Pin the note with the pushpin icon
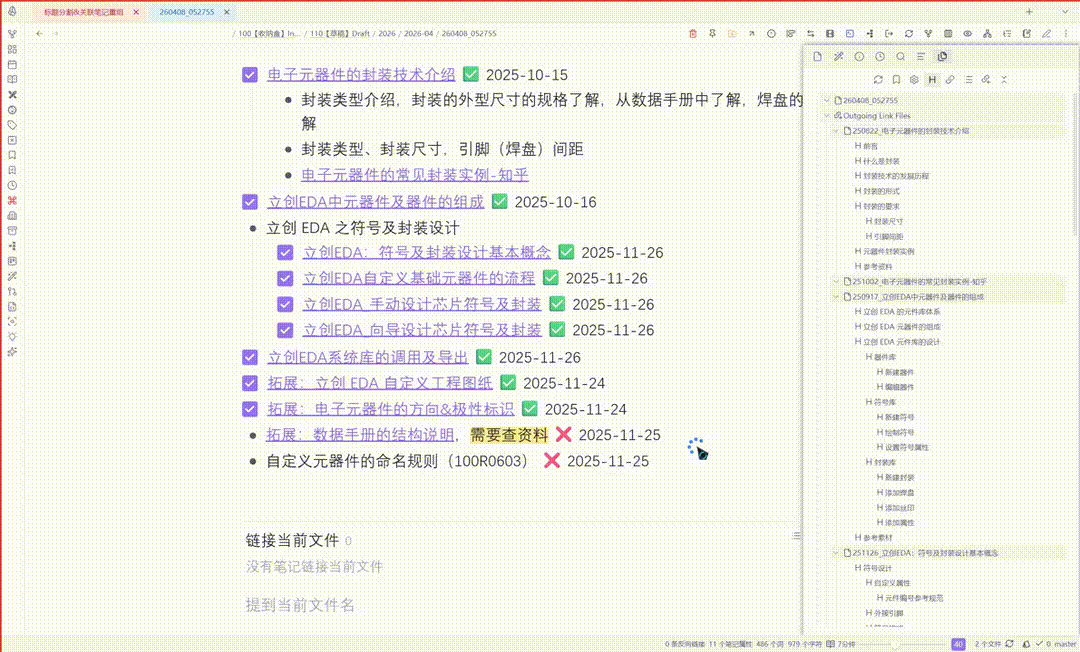Viewport: 1080px width, 652px height. [713, 33]
